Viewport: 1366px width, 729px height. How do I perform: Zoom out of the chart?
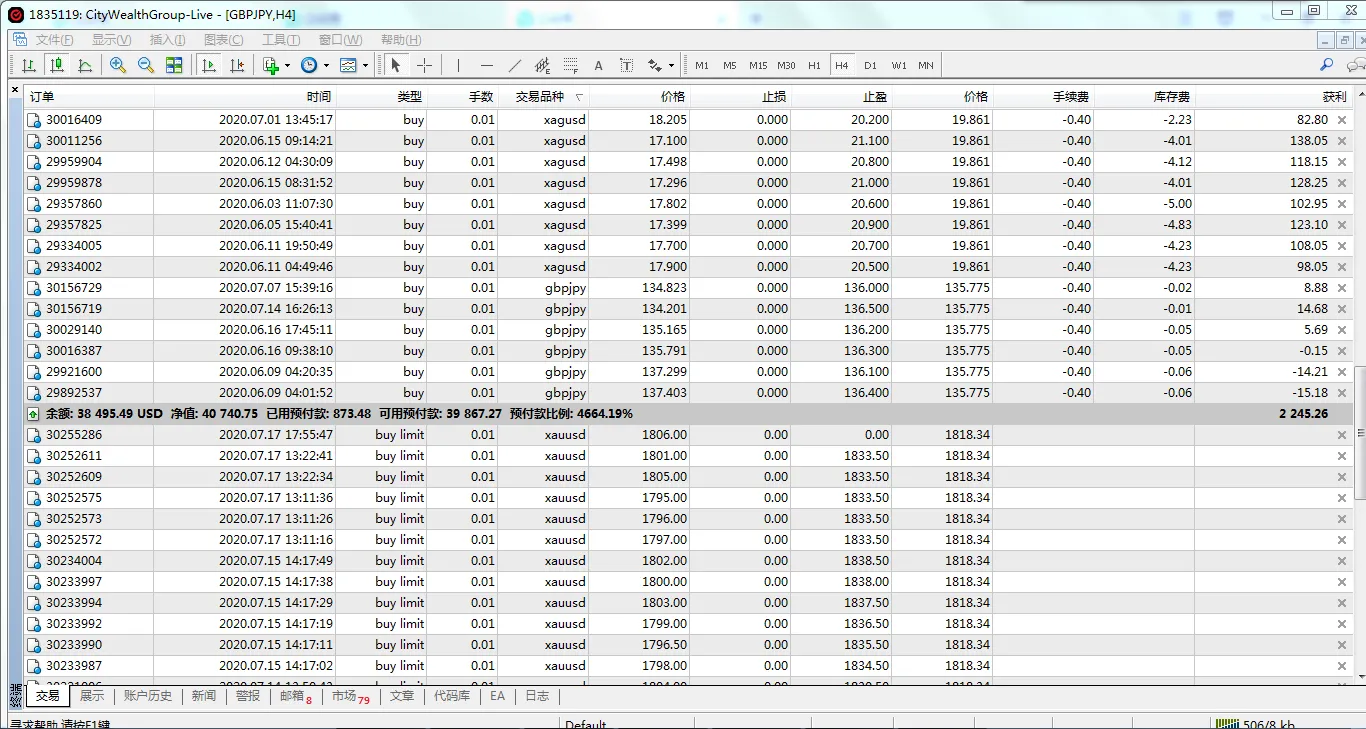pyautogui.click(x=146, y=65)
